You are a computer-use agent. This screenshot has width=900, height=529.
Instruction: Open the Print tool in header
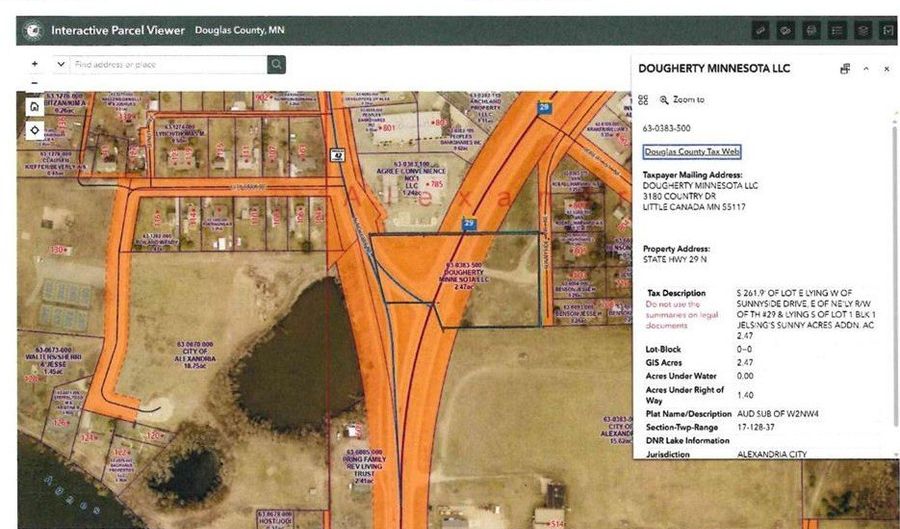click(811, 30)
